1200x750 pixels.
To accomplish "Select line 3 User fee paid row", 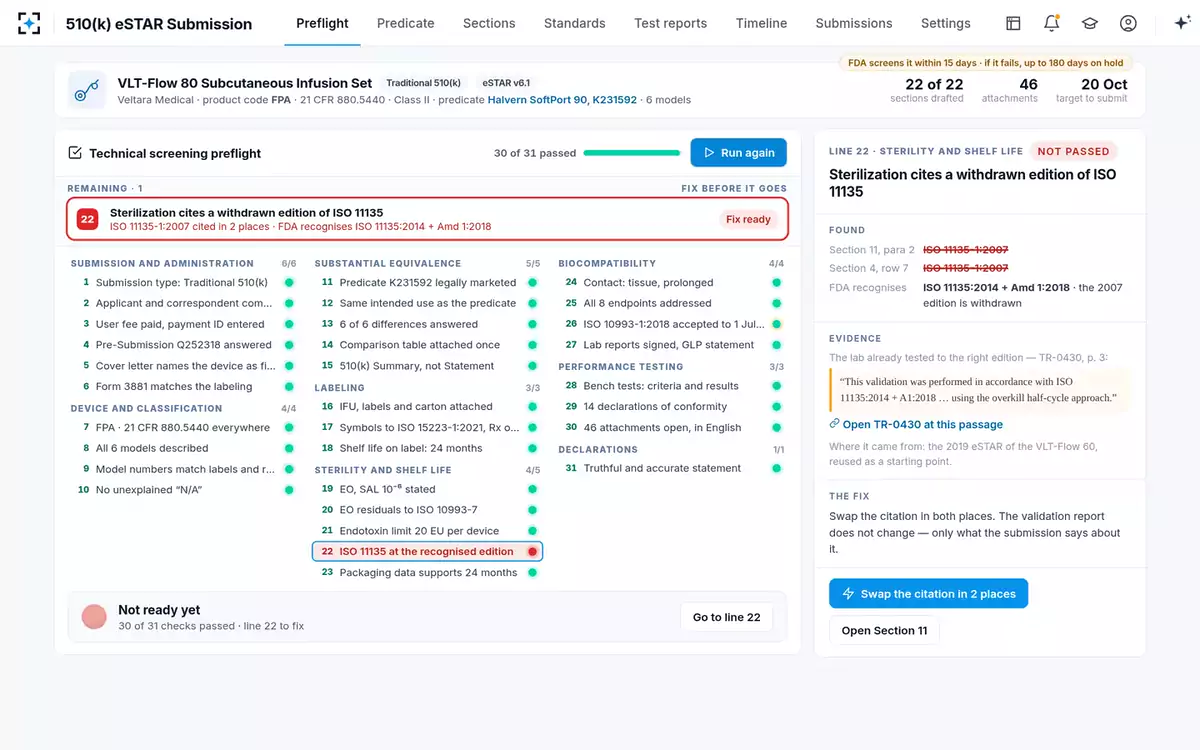I will [x=184, y=324].
